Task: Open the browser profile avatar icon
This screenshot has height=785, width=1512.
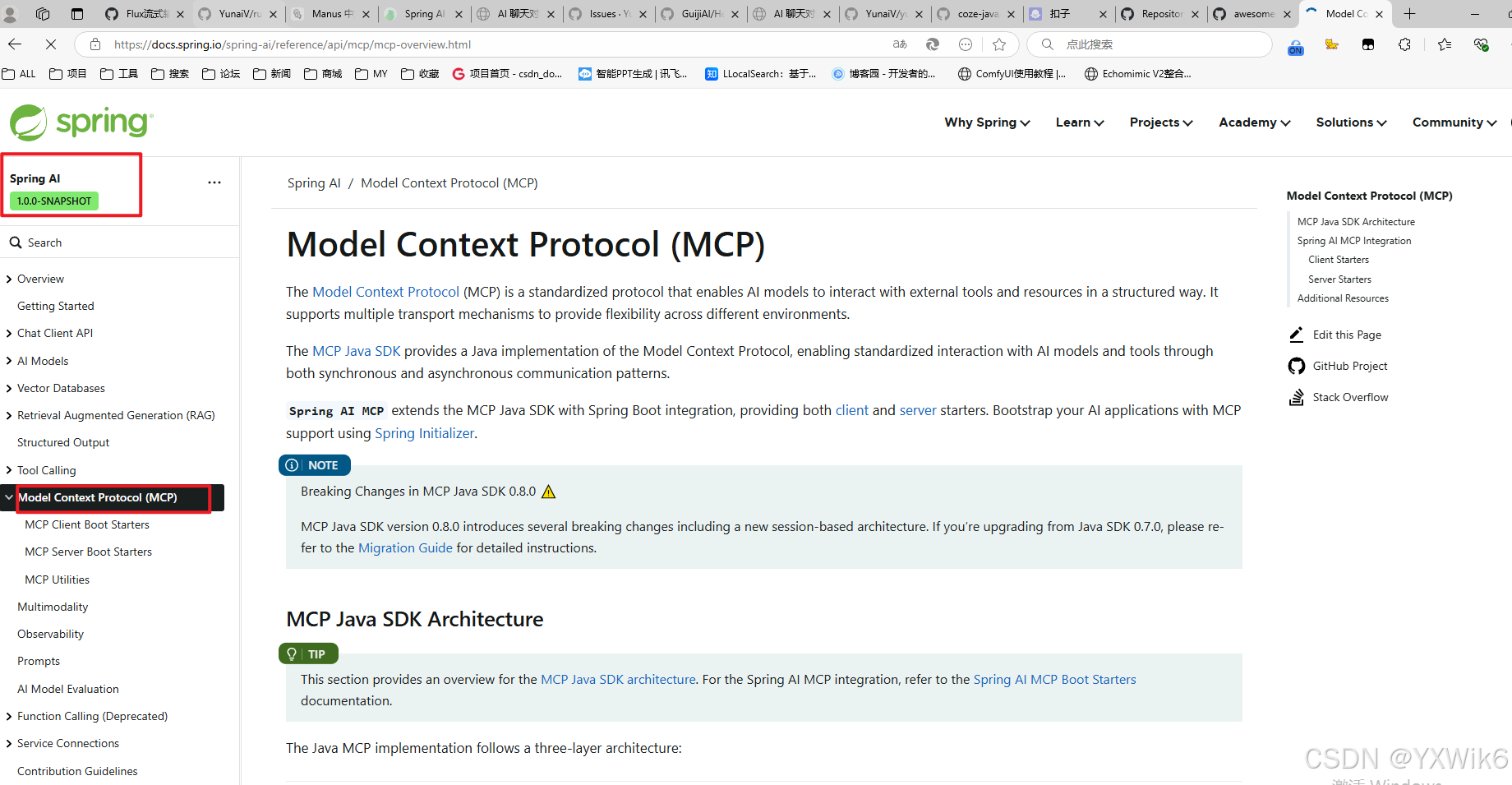Action: pyautogui.click(x=11, y=14)
